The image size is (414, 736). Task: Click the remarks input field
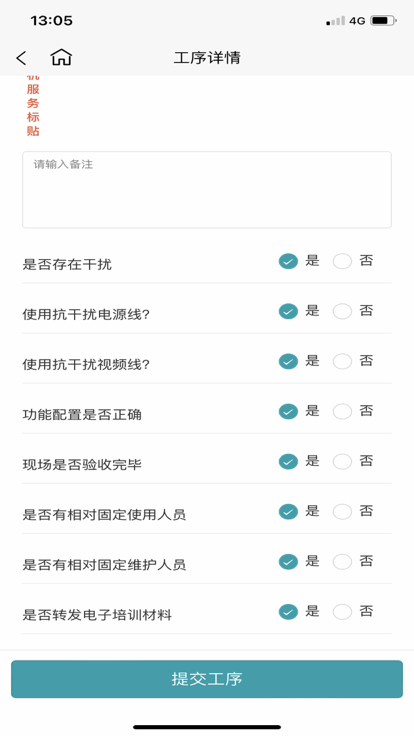(207, 190)
